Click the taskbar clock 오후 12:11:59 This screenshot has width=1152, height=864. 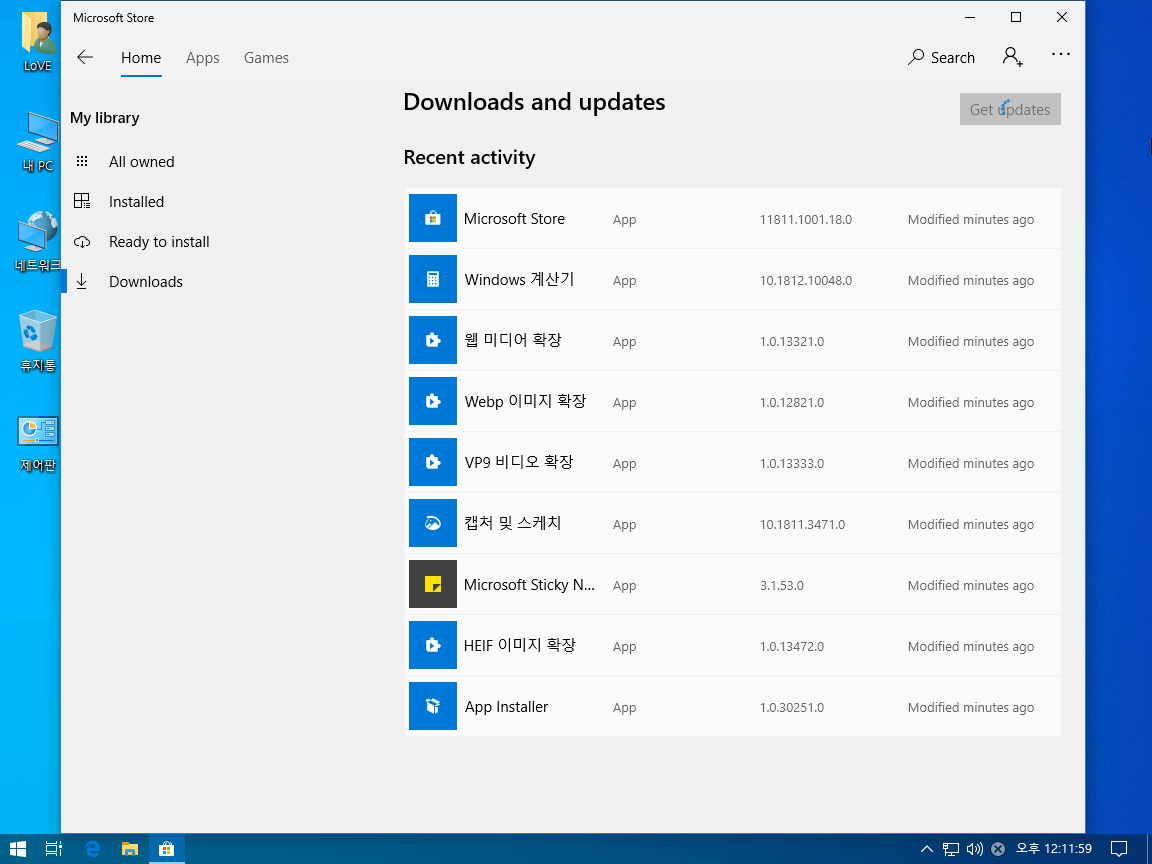pyautogui.click(x=1054, y=849)
